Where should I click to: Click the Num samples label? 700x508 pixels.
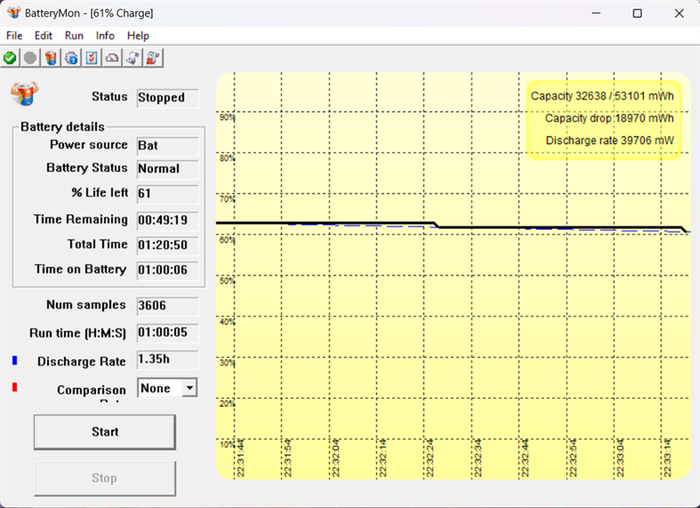point(86,305)
